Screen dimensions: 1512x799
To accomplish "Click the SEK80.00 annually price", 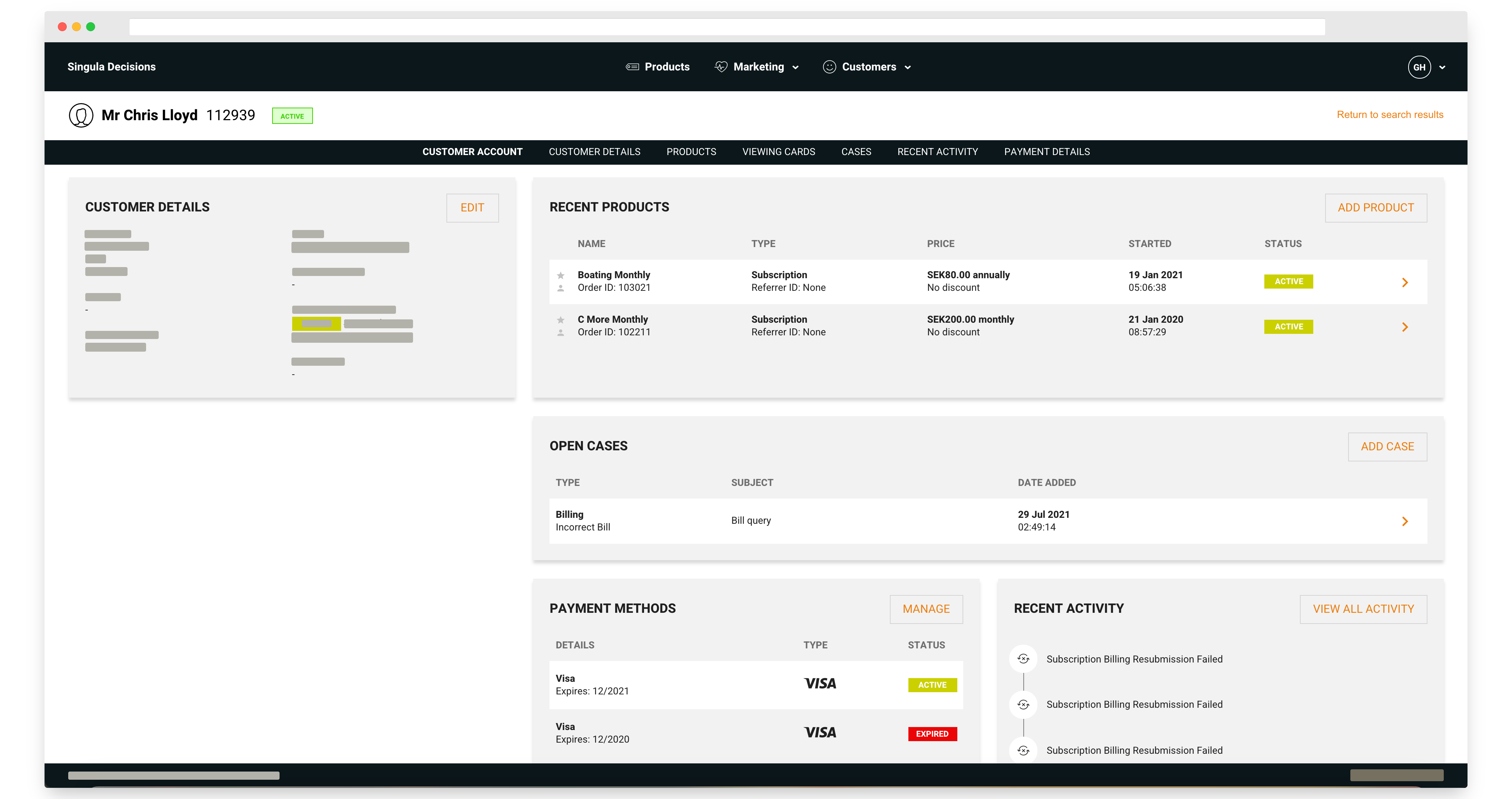I will [968, 275].
